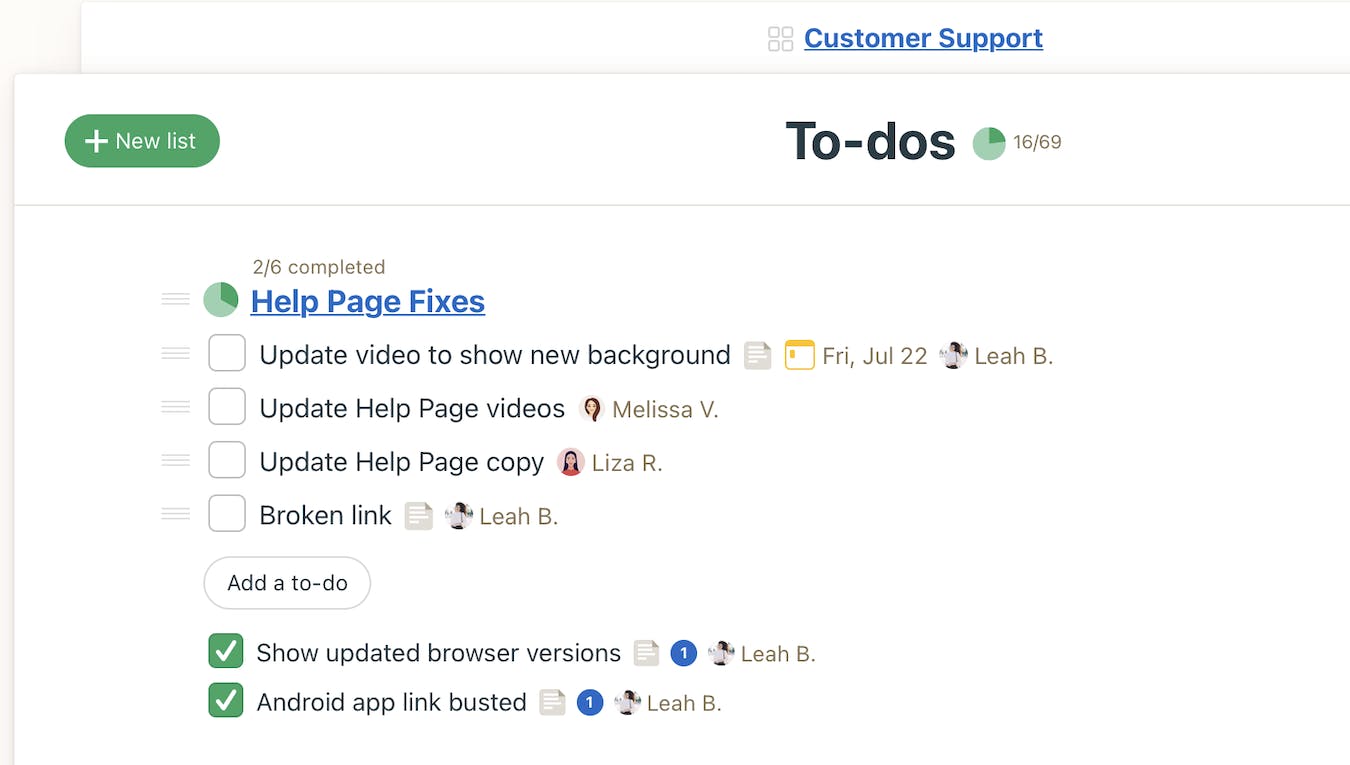Screen dimensions: 1350x765
Task: Open the notes icon on Android app link busted
Action: (553, 702)
